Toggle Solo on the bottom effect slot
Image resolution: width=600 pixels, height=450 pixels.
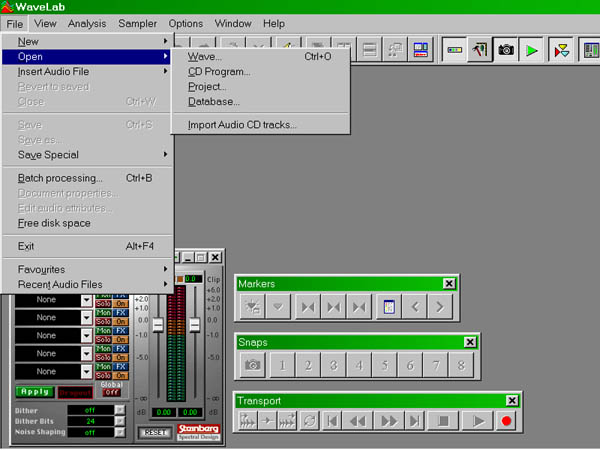tap(103, 375)
